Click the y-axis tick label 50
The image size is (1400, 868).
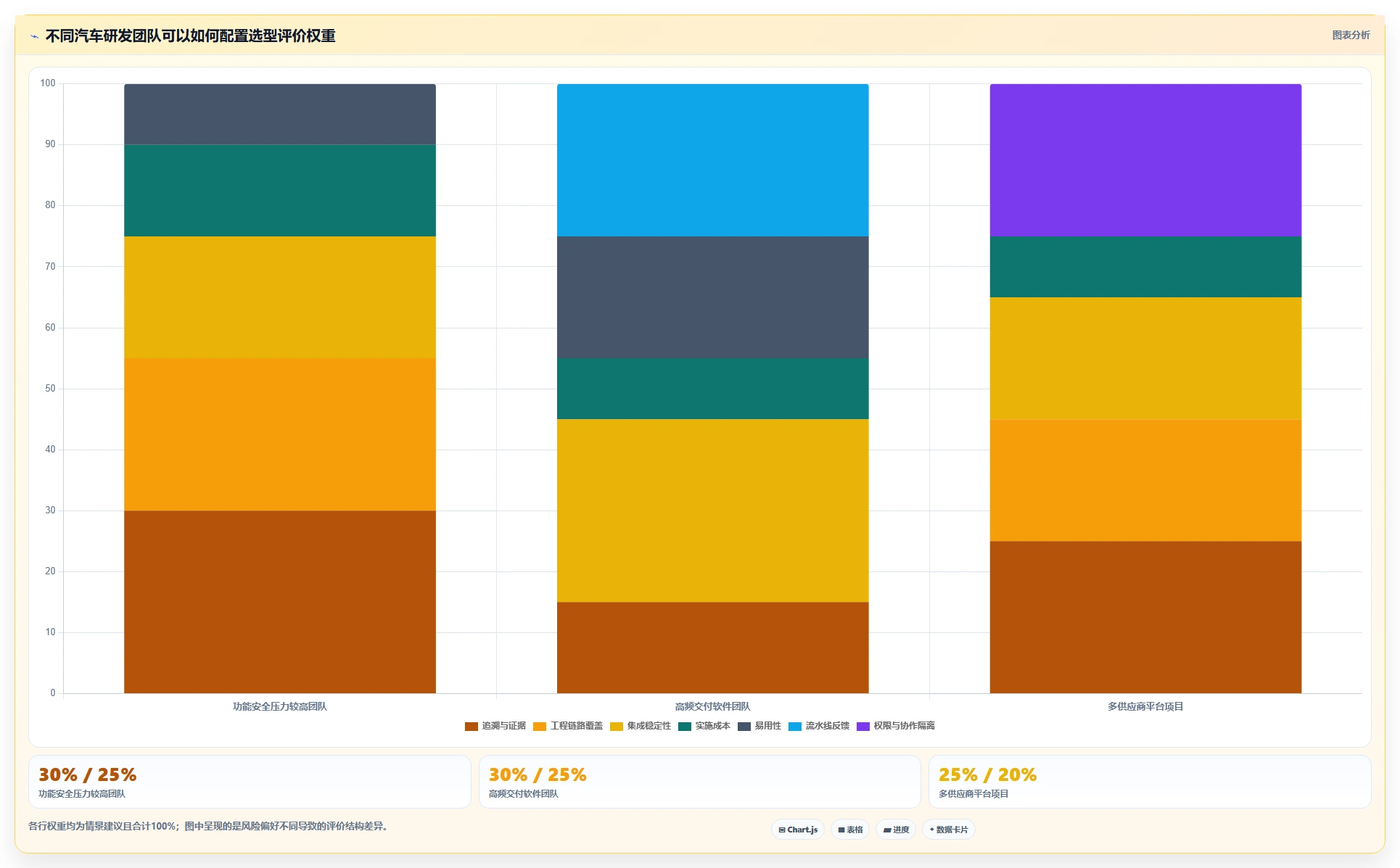click(50, 389)
